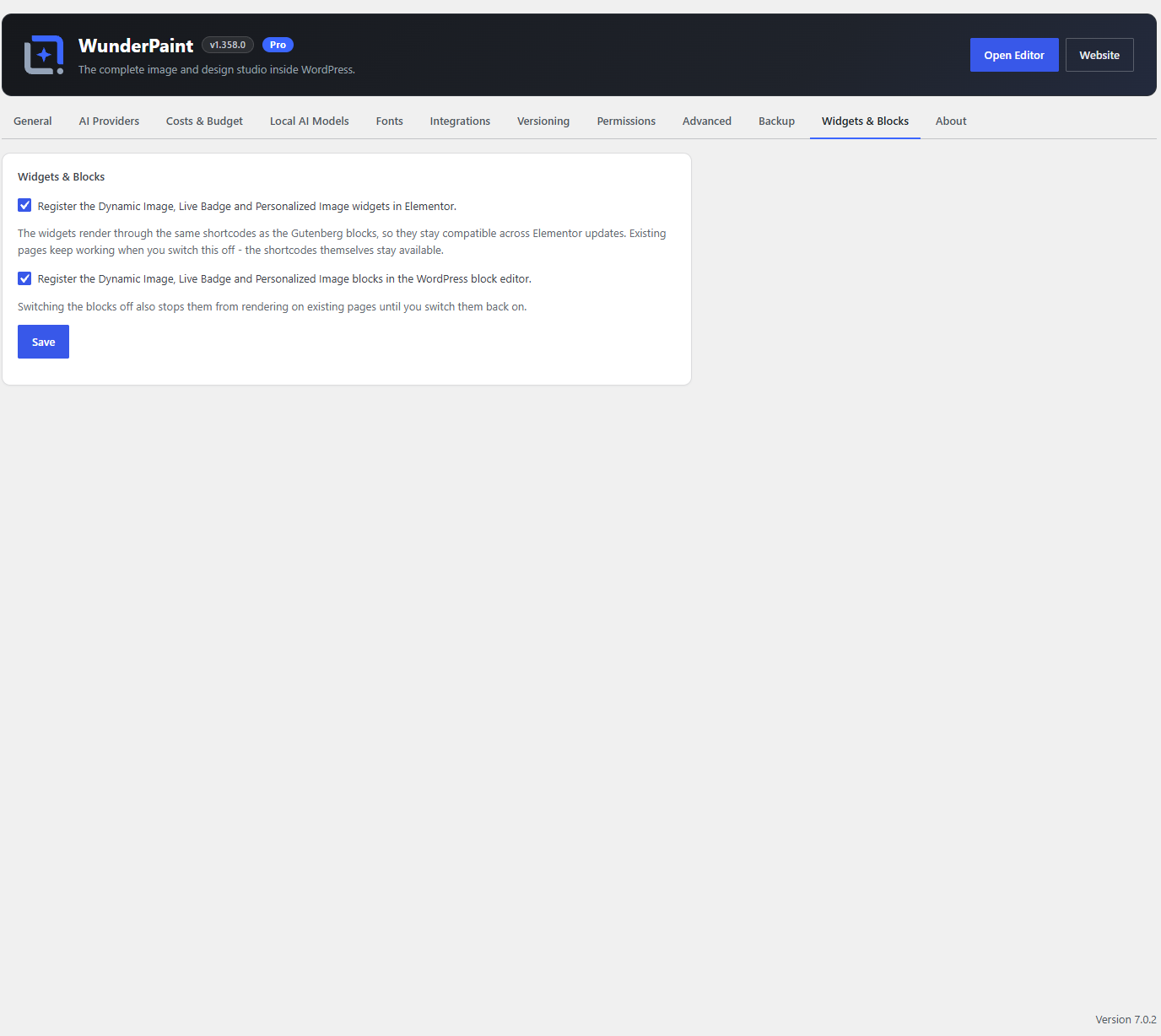Click the block editor checkbox label text
Screen dimensions: 1161x1036
(x=284, y=279)
